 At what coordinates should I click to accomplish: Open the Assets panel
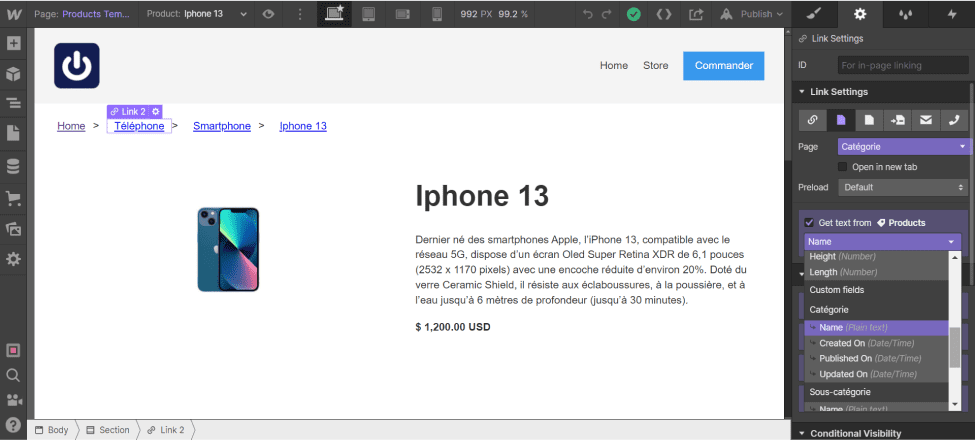pos(13,229)
